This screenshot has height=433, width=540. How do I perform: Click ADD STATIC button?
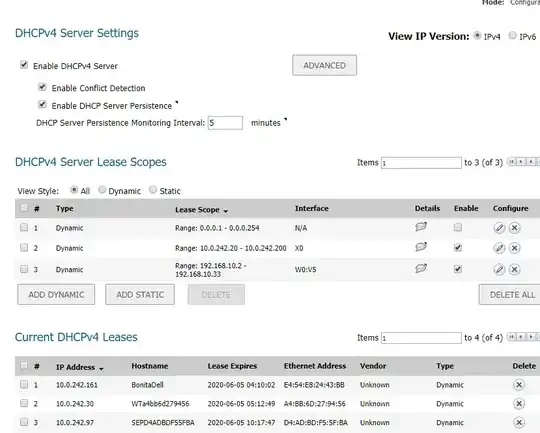pos(140,295)
